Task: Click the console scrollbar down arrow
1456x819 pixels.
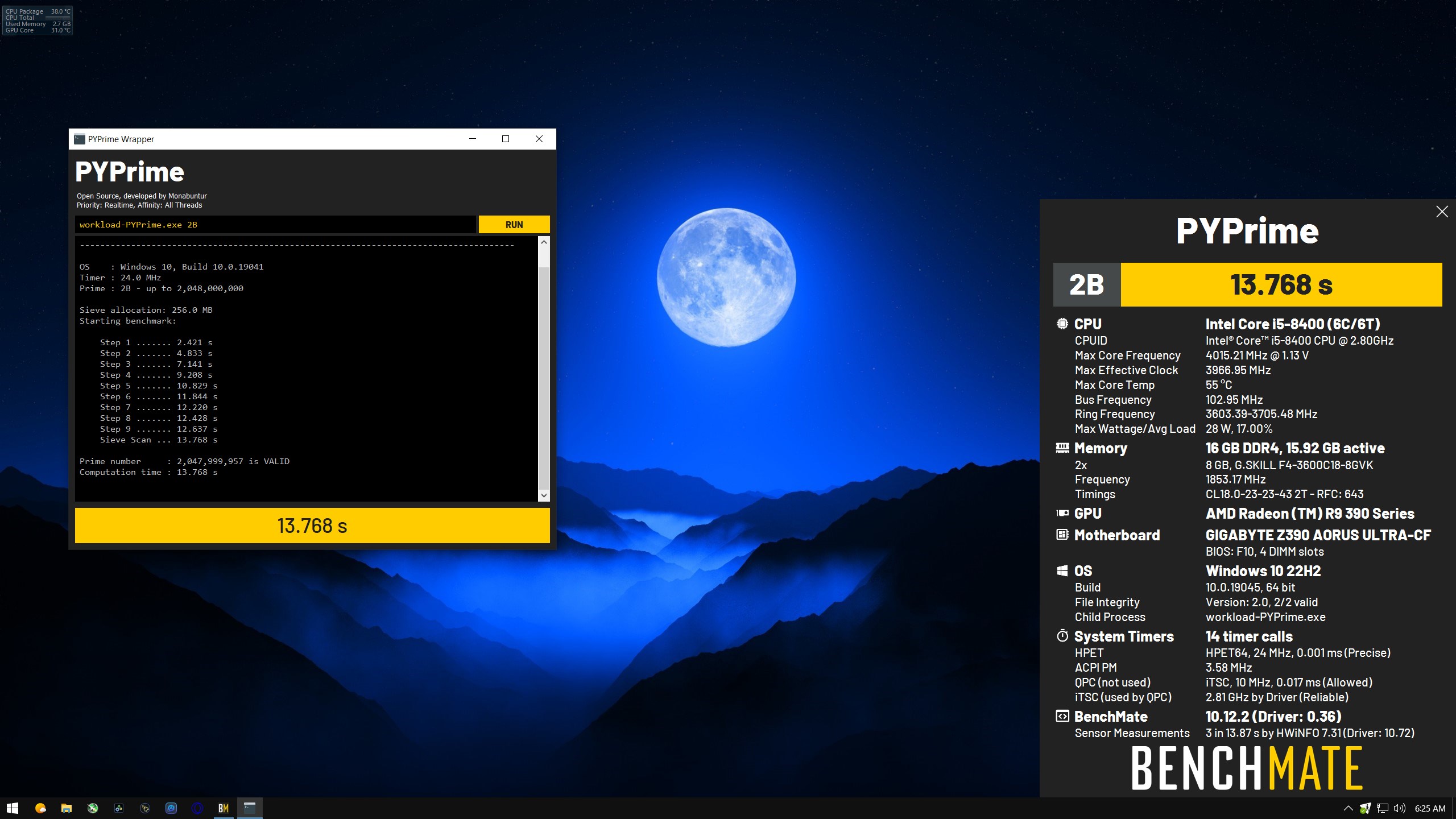Action: 544,495
